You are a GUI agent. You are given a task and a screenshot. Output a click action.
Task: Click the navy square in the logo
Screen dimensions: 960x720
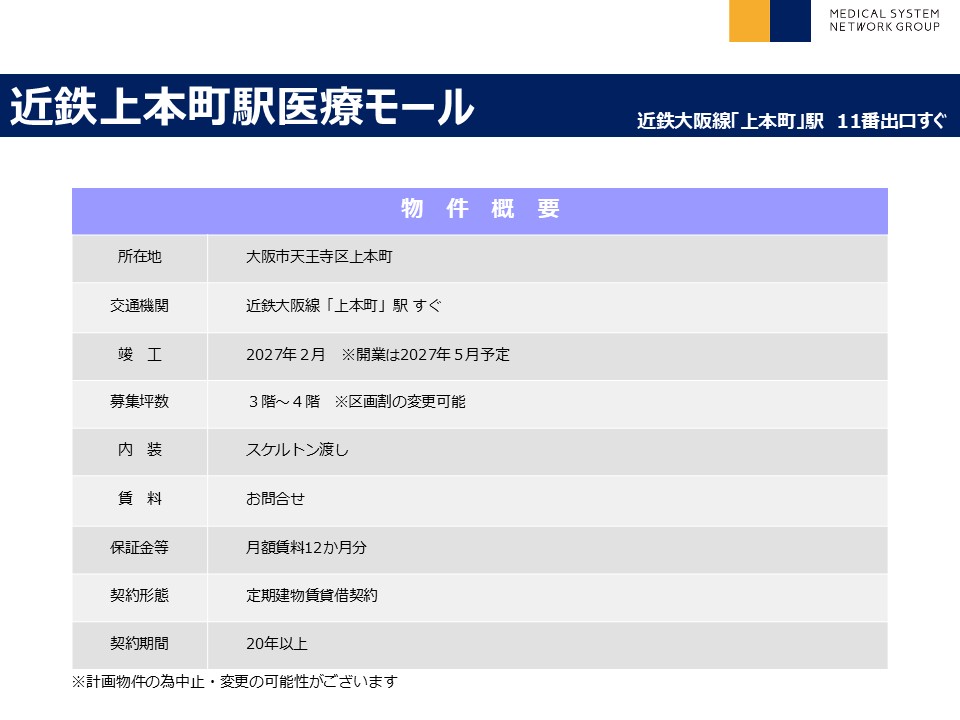tap(790, 21)
